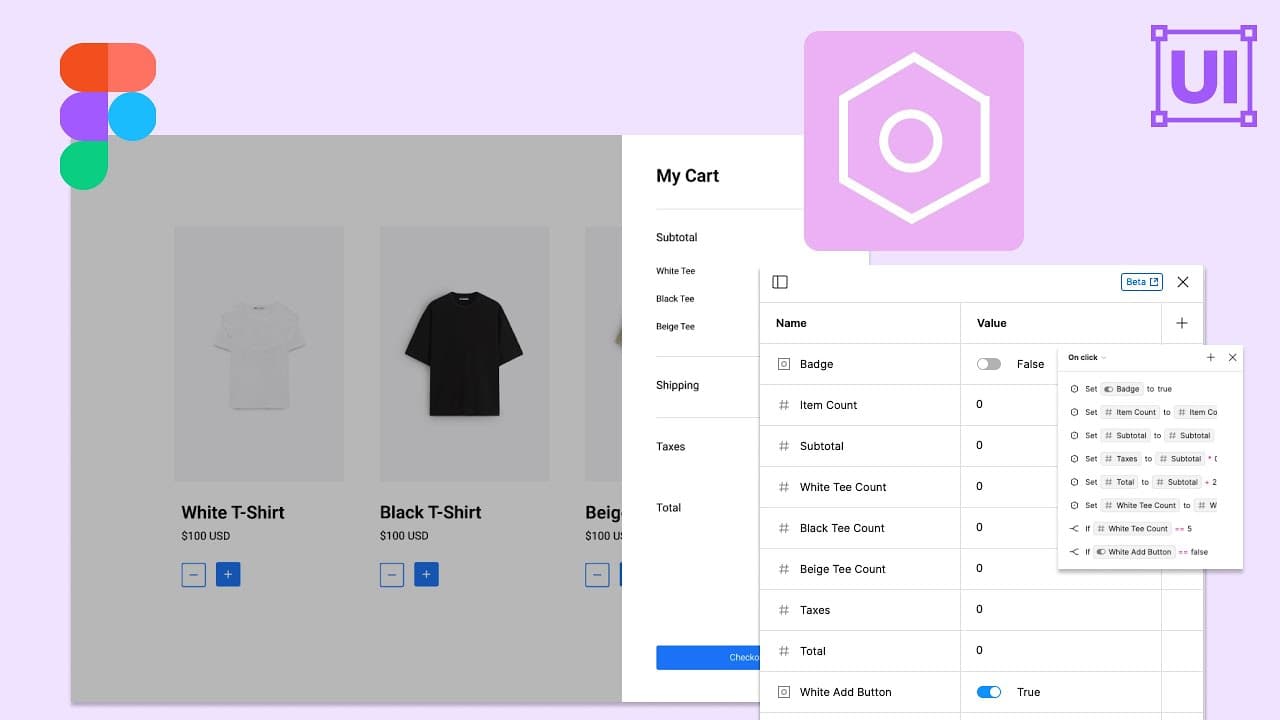Image resolution: width=1280 pixels, height=720 pixels.
Task: Click the Checkout button in My Cart
Action: 708,657
